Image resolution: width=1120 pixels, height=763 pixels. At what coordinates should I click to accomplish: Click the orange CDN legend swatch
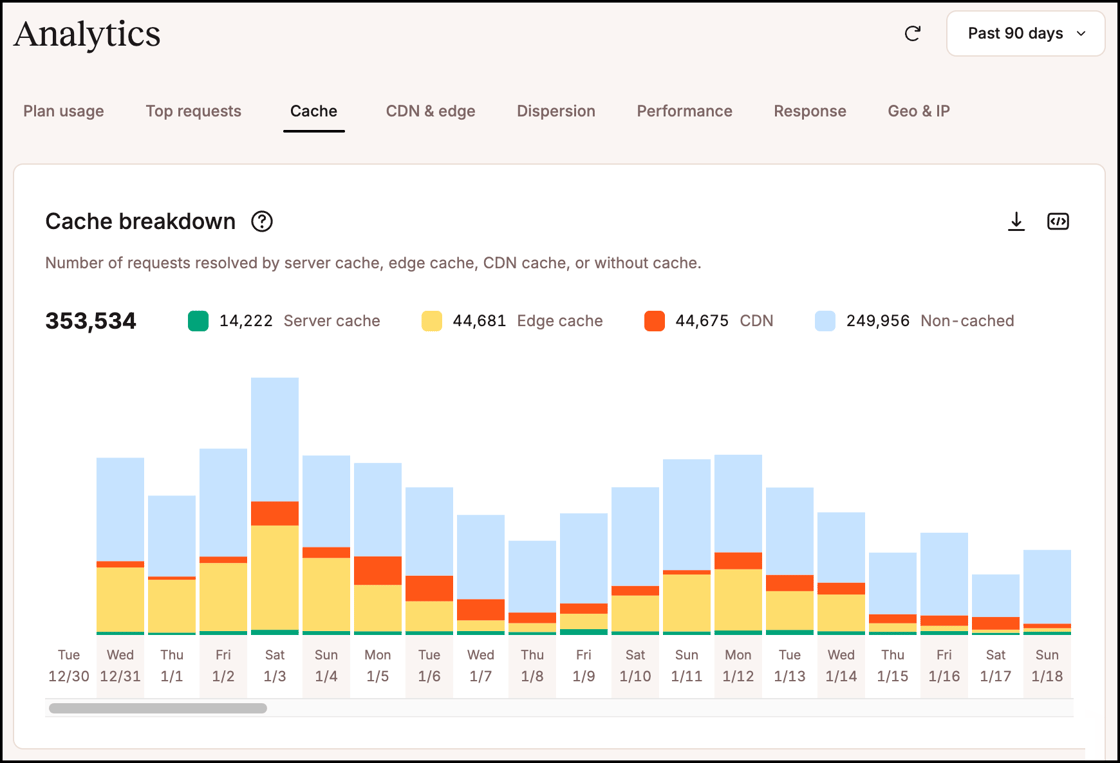tap(654, 321)
